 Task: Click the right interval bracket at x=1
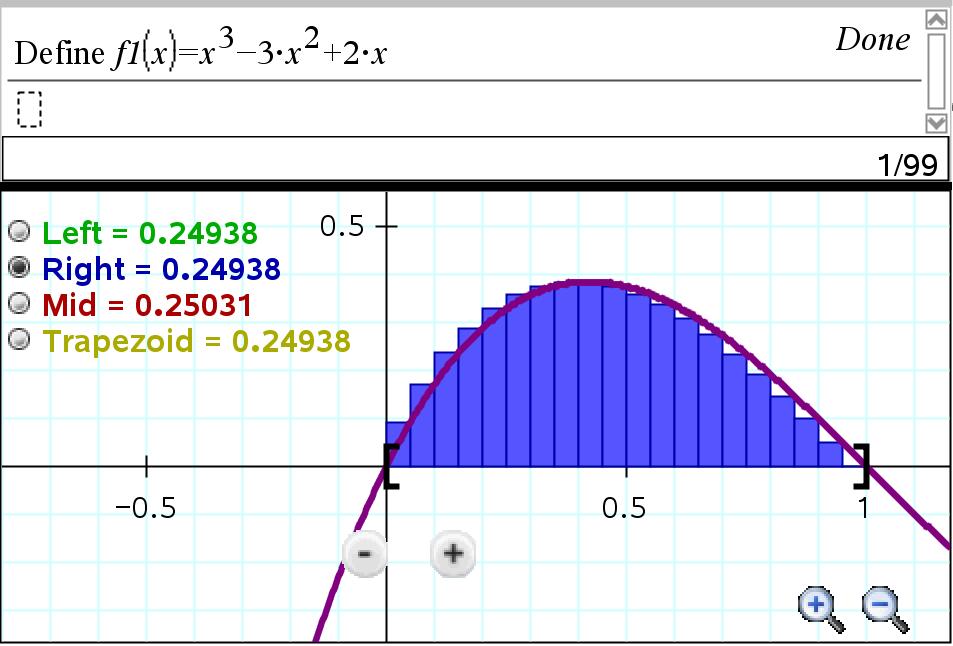point(861,467)
